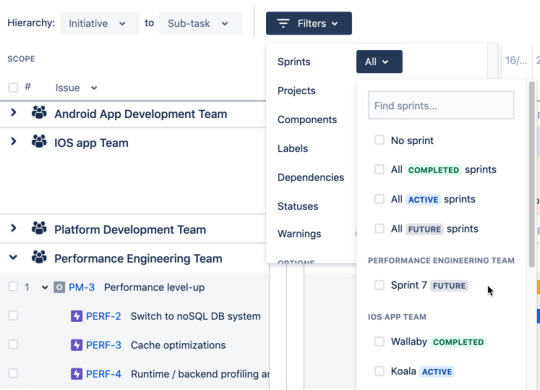Image resolution: width=540 pixels, height=390 pixels.
Task: Click the IOS APP TEAM section heading
Action: click(397, 317)
